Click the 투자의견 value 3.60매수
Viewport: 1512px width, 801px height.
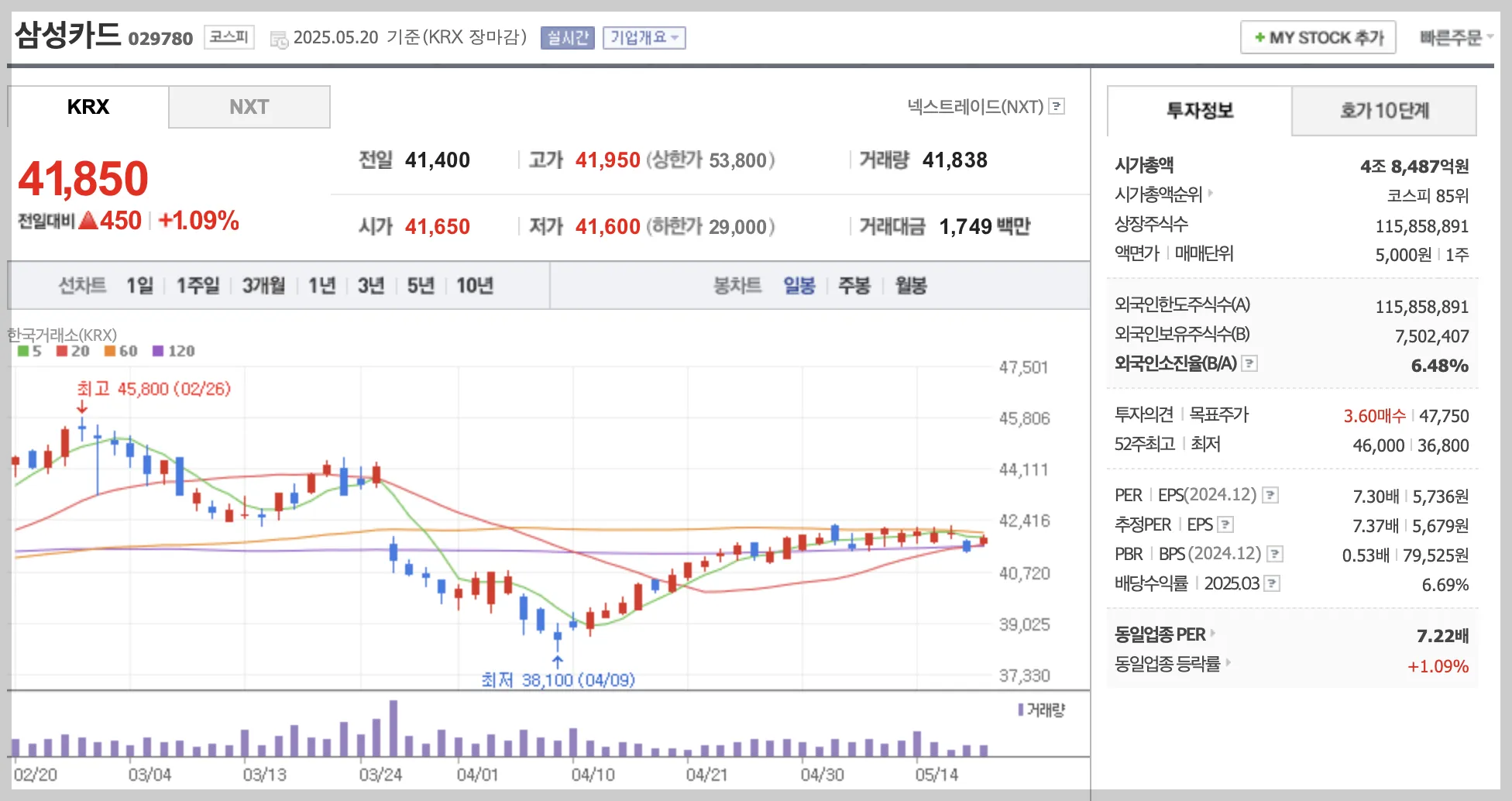click(x=1374, y=416)
